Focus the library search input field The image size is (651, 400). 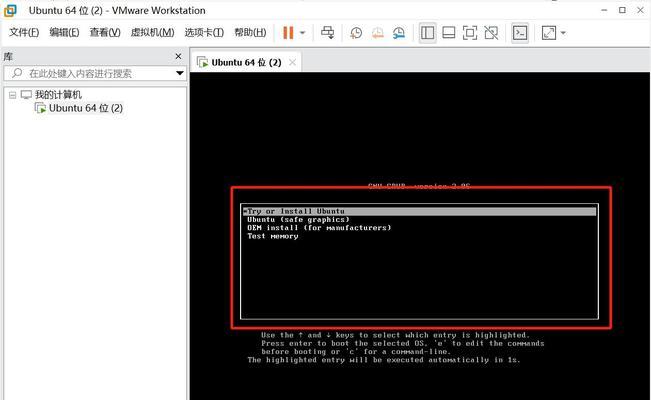pyautogui.click(x=95, y=74)
